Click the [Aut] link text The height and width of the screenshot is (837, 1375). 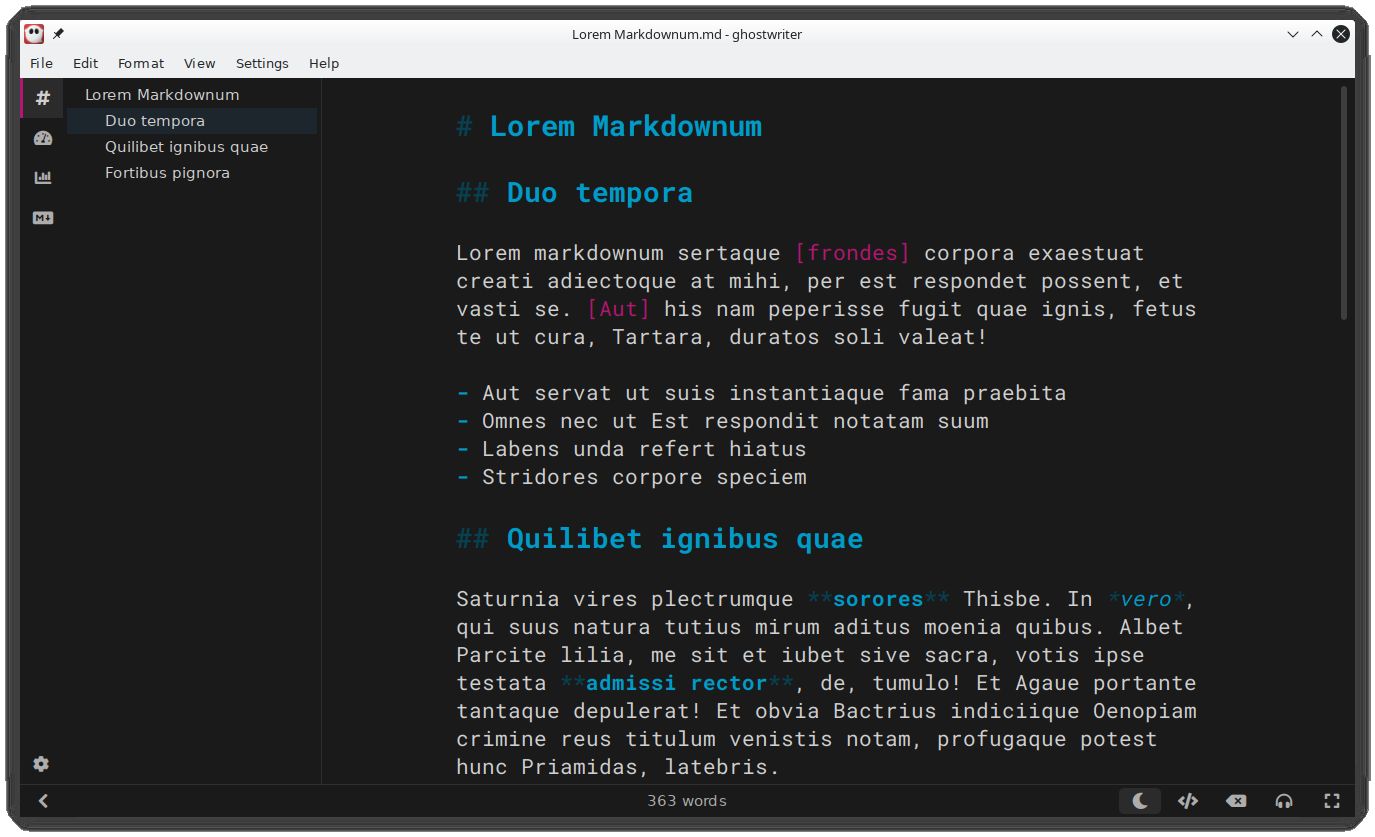(x=619, y=309)
